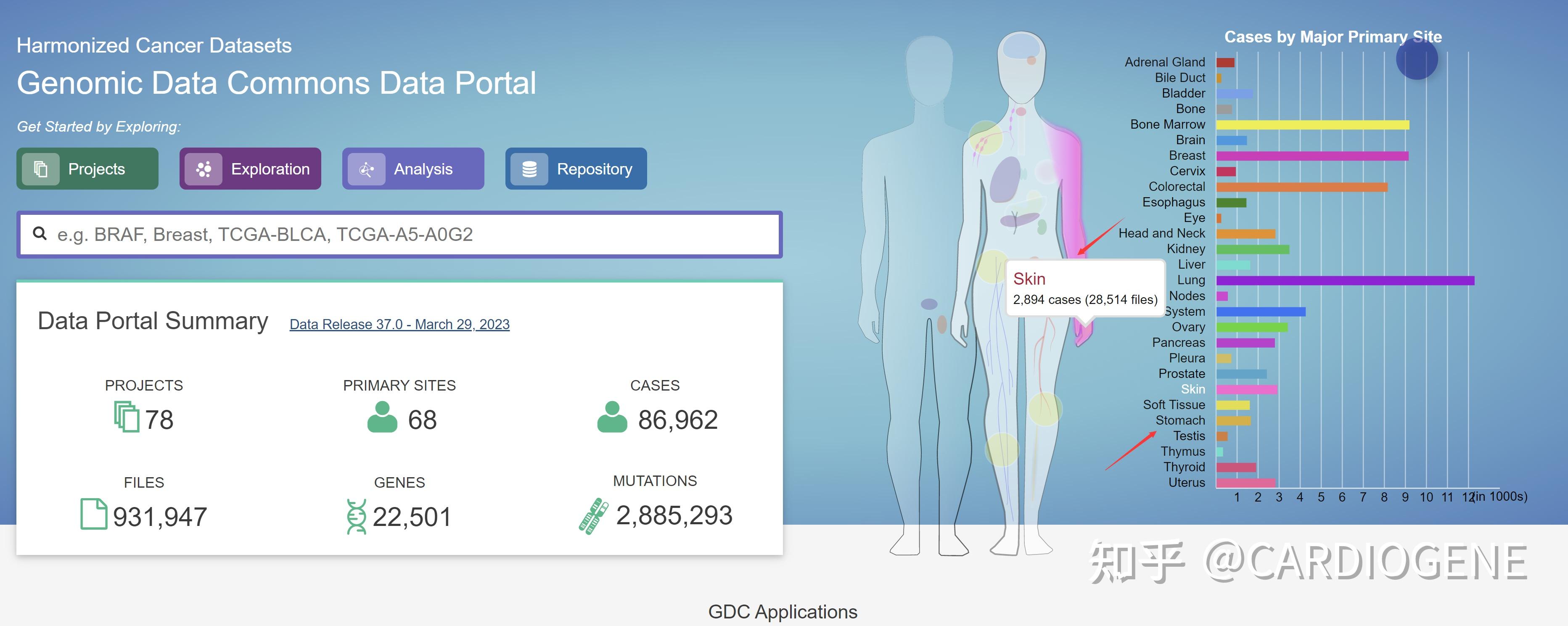Open the Analysis flask icon
Viewport: 1568px width, 626px height.
(368, 169)
